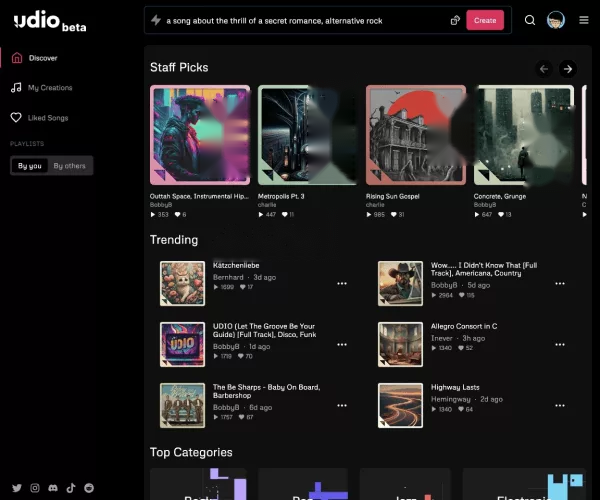Viewport: 600px width, 500px height.
Task: Open options for Kätzchenliebe
Action: coord(342,283)
